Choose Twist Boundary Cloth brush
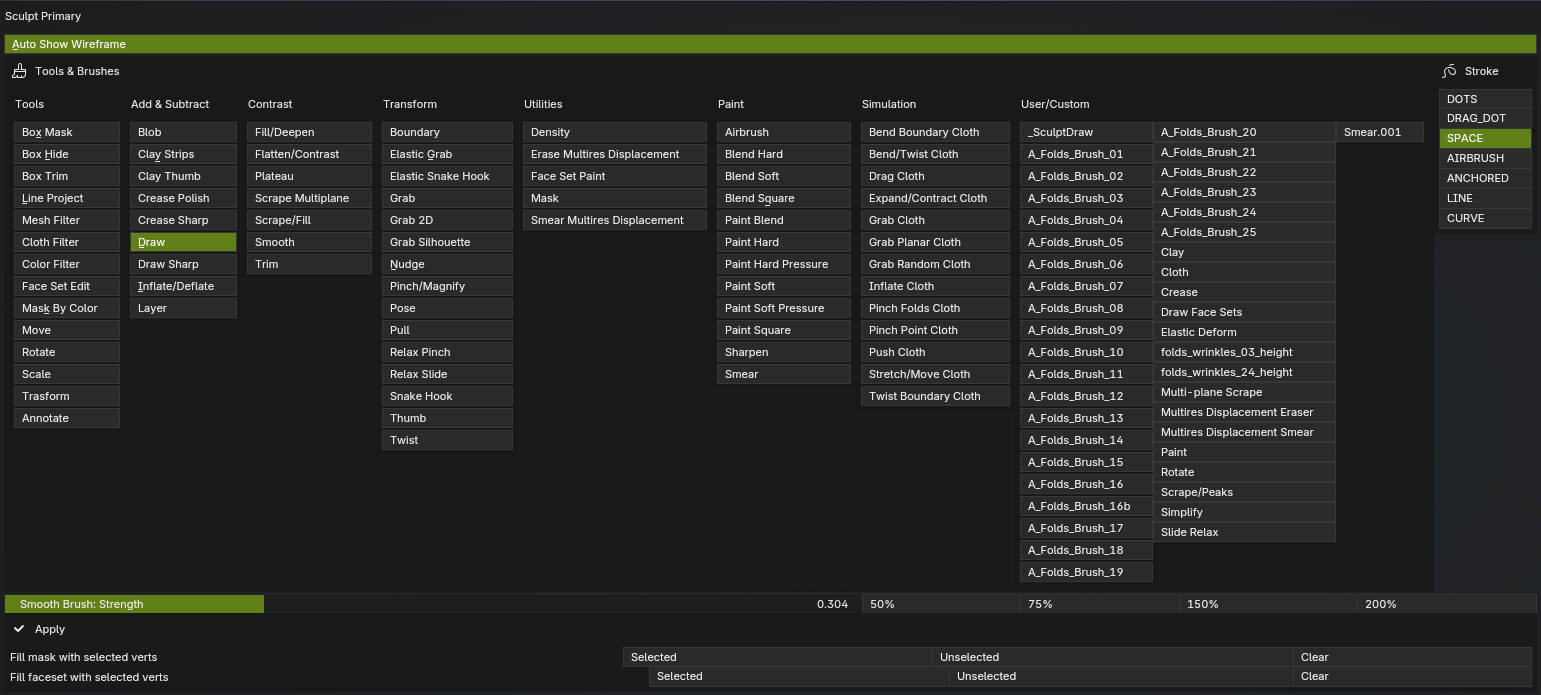Image resolution: width=1541 pixels, height=695 pixels. [x=936, y=396]
